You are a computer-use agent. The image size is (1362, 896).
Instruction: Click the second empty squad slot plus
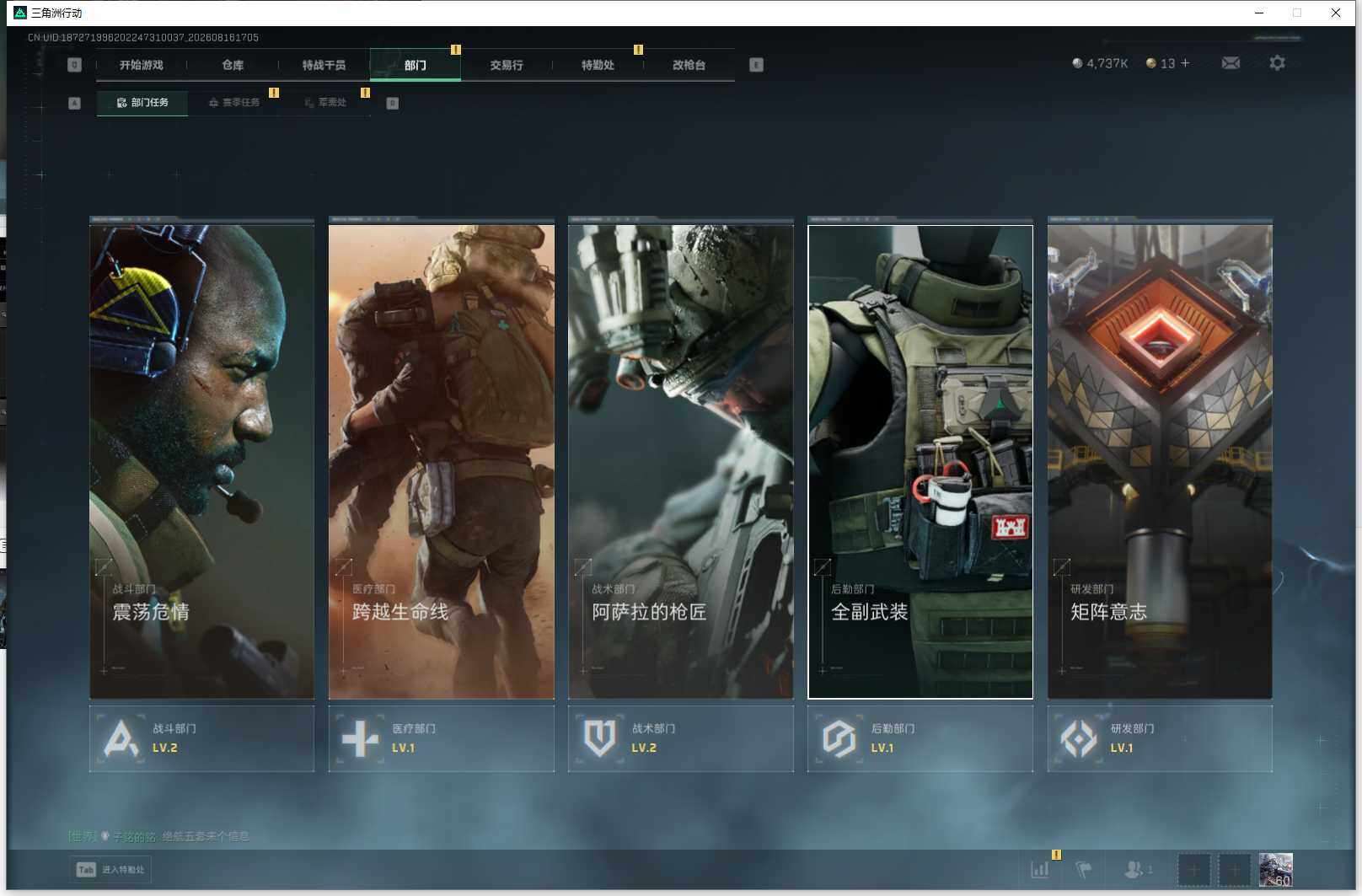pos(1234,869)
